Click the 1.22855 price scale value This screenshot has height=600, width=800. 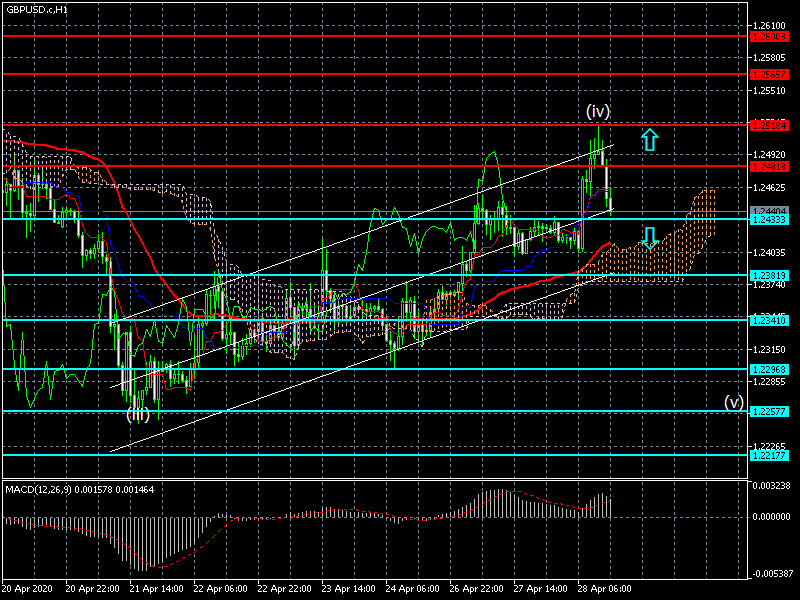coord(769,382)
